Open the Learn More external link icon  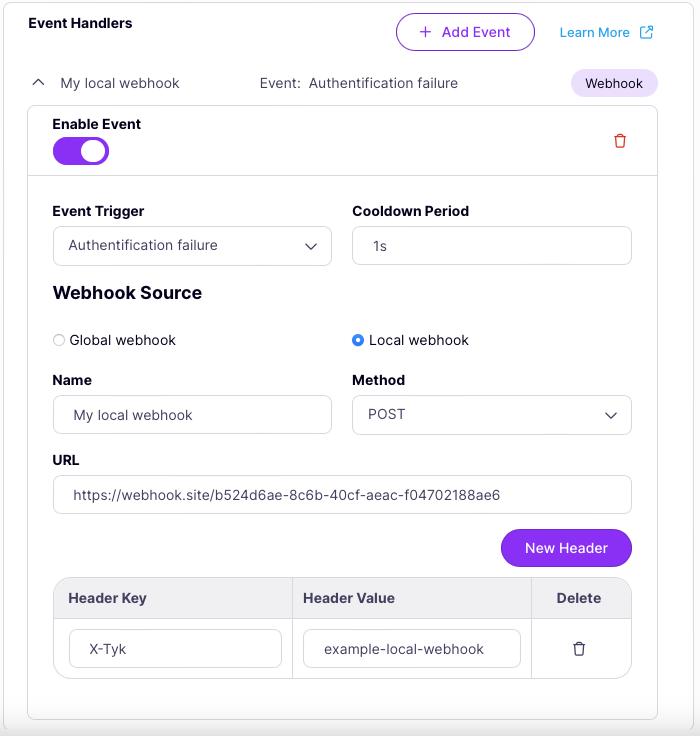(647, 32)
